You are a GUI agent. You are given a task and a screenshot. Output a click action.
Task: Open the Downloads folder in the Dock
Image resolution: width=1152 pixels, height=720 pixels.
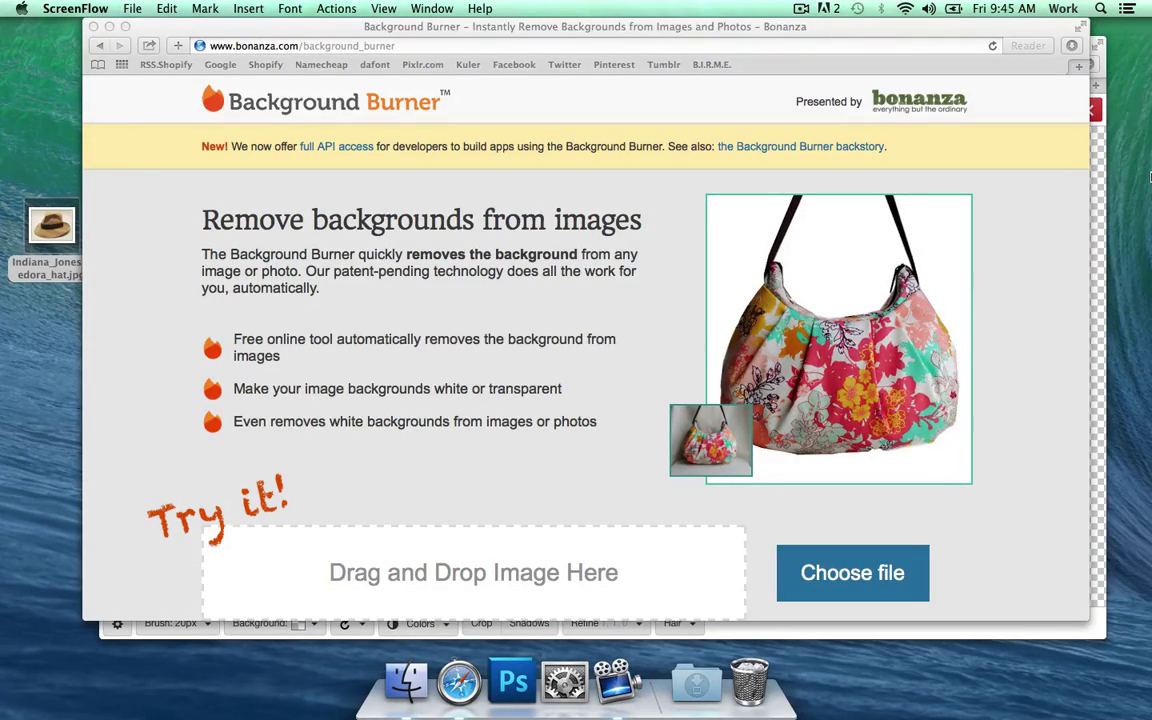[696, 682]
